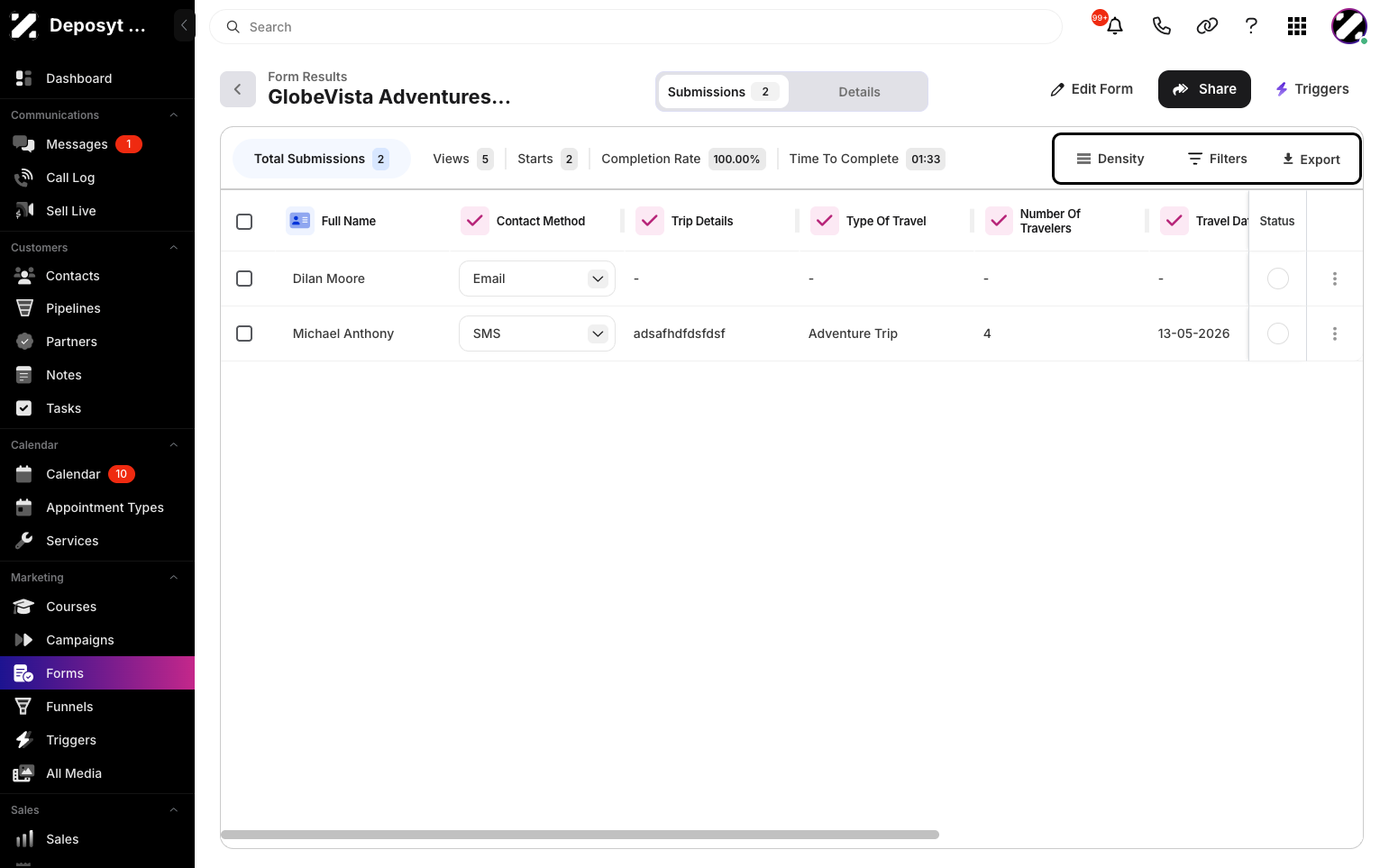Open Pipelines from the sidebar
The width and height of the screenshot is (1389, 868).
(97, 308)
